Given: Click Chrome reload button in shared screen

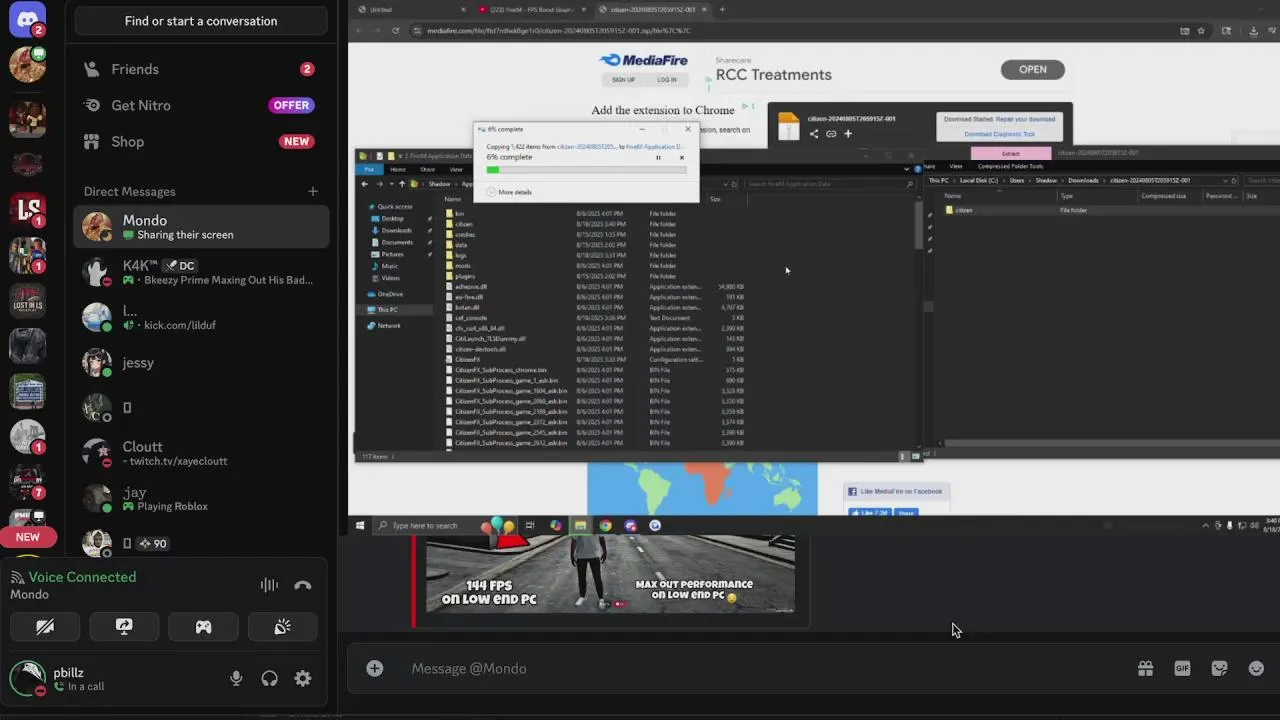Looking at the screenshot, I should click(395, 30).
